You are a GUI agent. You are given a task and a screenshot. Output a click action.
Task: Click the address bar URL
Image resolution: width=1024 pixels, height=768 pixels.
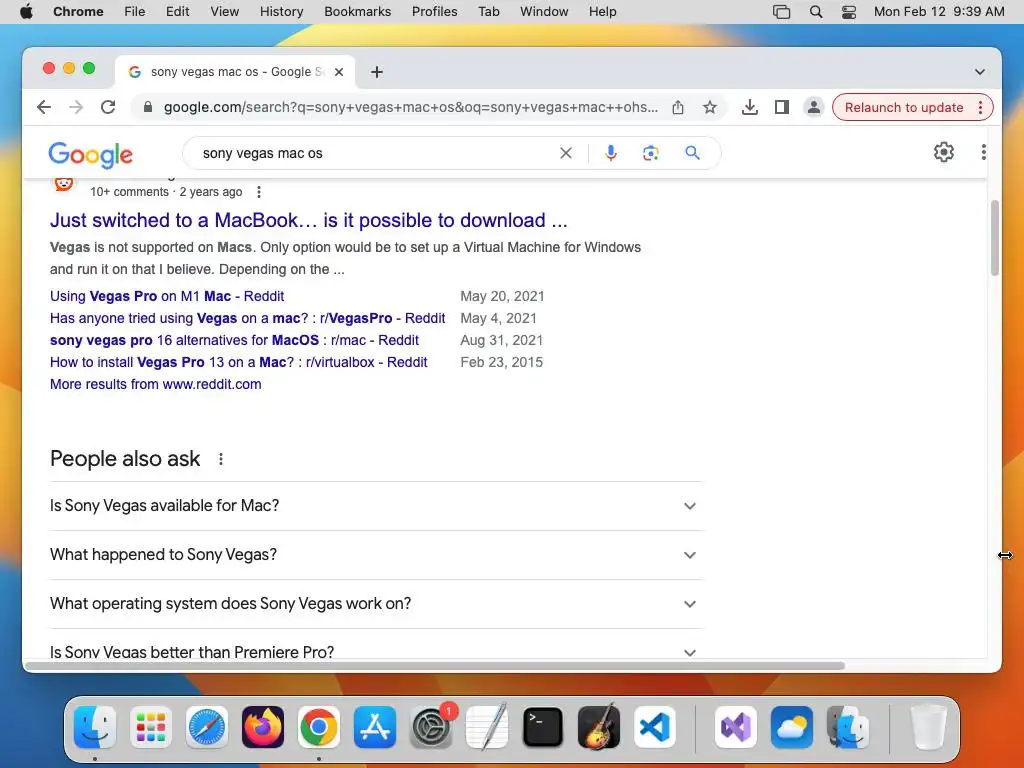tap(410, 107)
